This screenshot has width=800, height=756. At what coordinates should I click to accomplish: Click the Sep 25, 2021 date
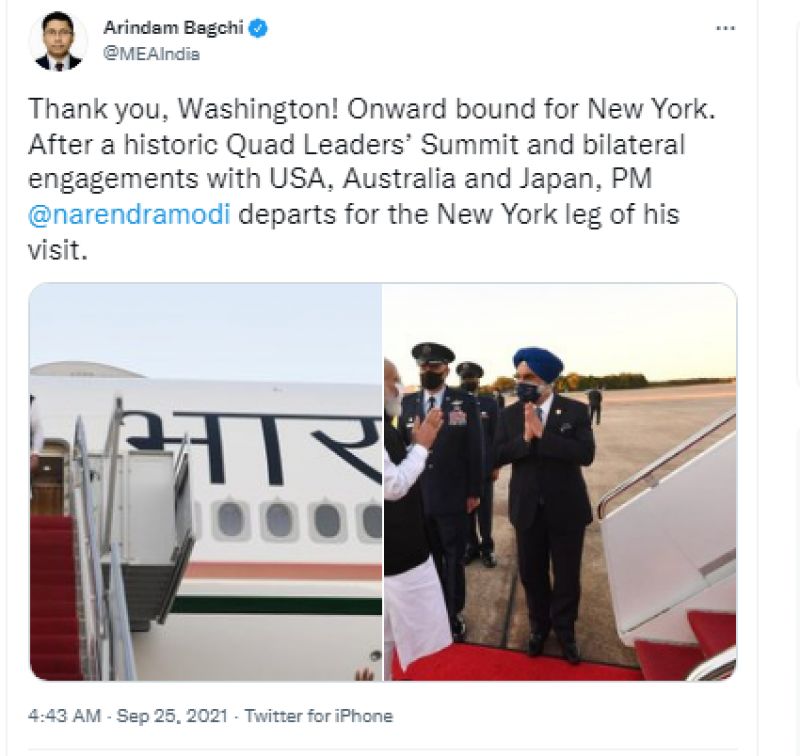pyautogui.click(x=172, y=716)
